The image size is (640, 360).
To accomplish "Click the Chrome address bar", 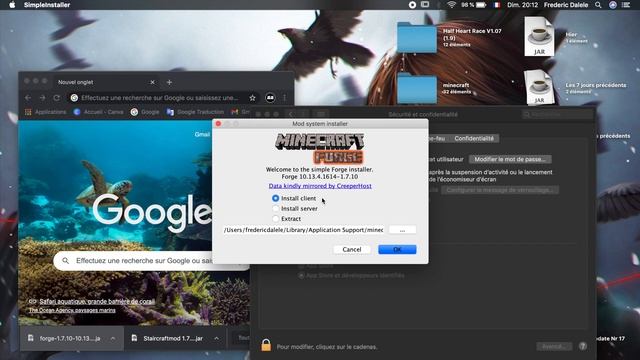I will point(159,98).
